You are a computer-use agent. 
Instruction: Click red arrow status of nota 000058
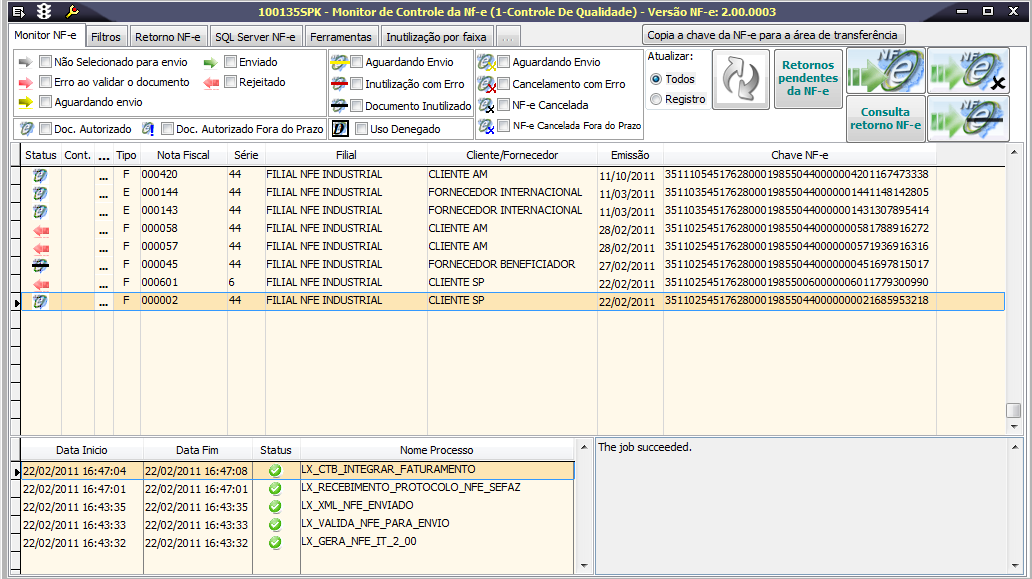tap(41, 229)
